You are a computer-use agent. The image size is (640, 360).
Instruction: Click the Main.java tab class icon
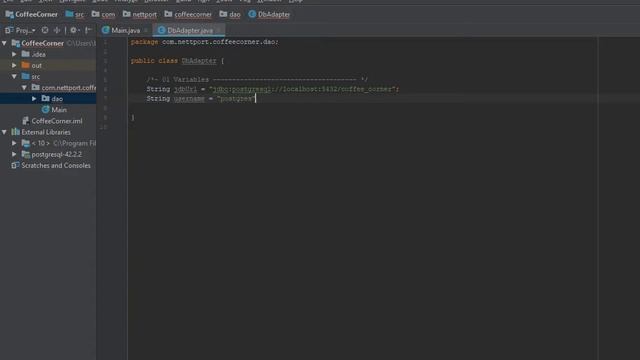[106, 30]
